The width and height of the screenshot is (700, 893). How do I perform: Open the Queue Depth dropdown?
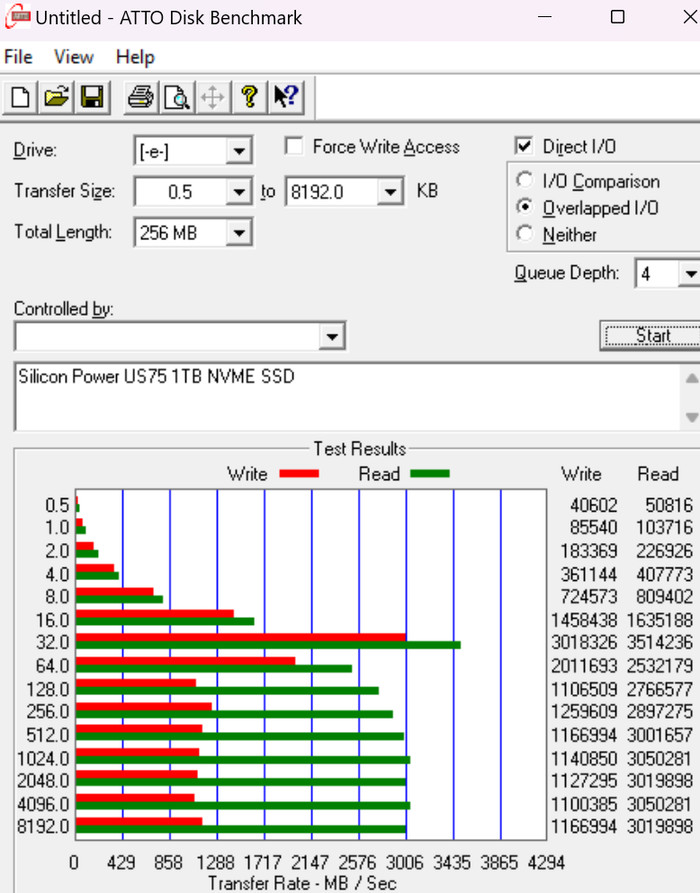point(689,275)
